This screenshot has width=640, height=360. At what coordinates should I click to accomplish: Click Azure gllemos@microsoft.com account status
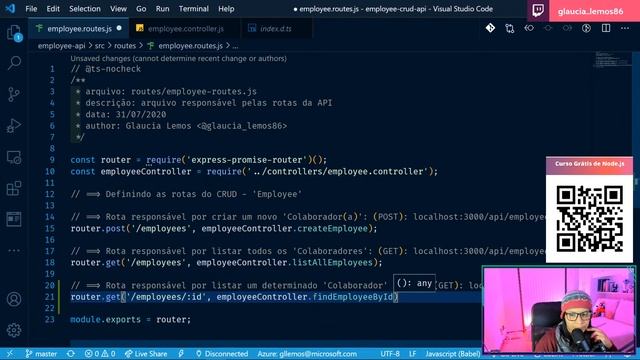tap(307, 354)
